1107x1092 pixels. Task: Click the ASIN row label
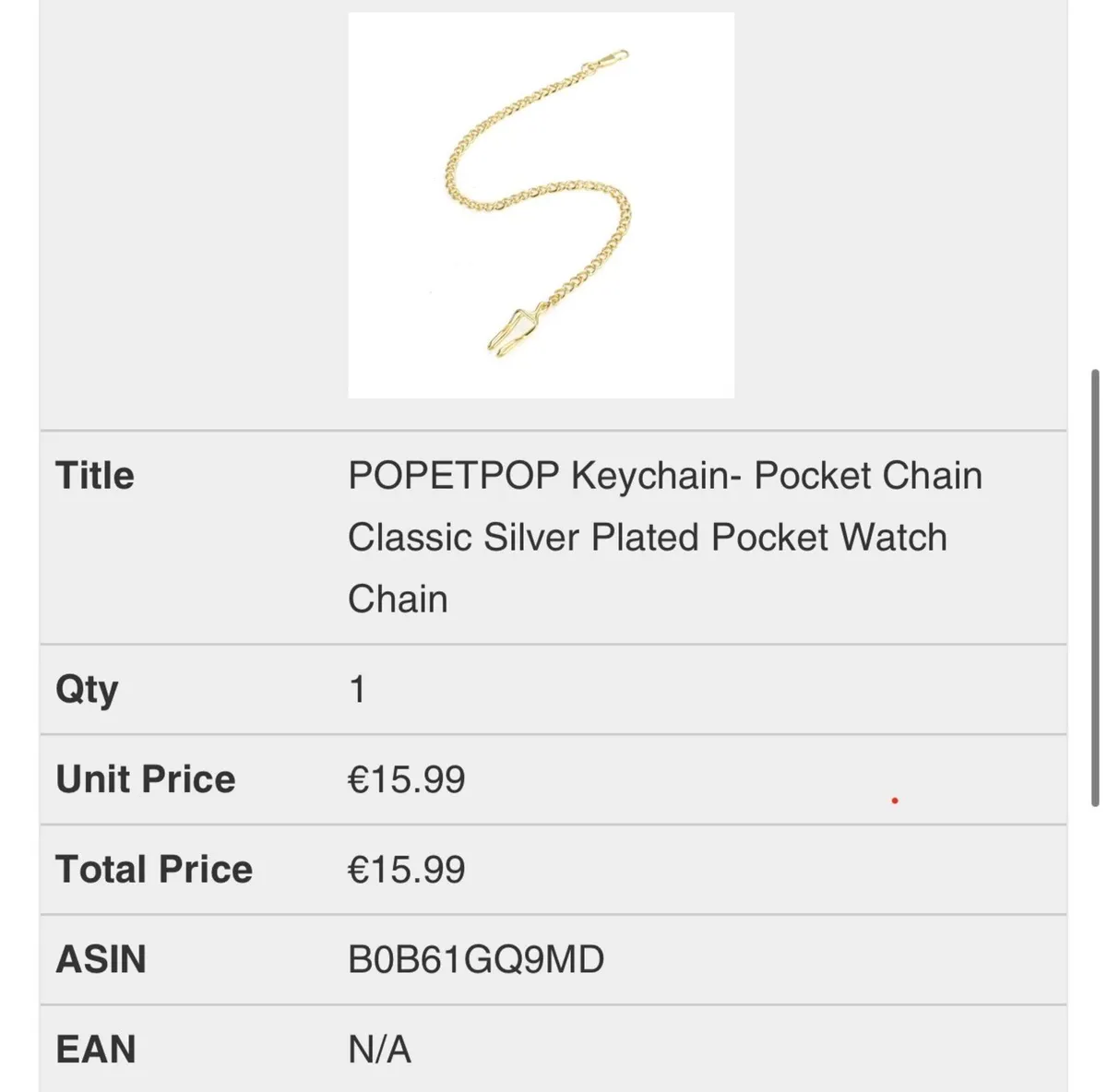pyautogui.click(x=101, y=959)
